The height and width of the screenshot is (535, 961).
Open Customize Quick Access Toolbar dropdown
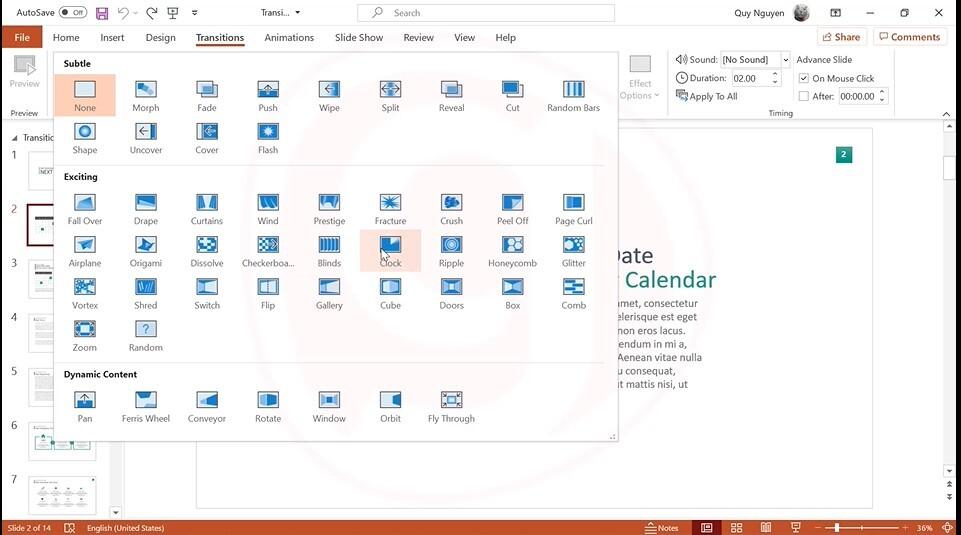194,13
